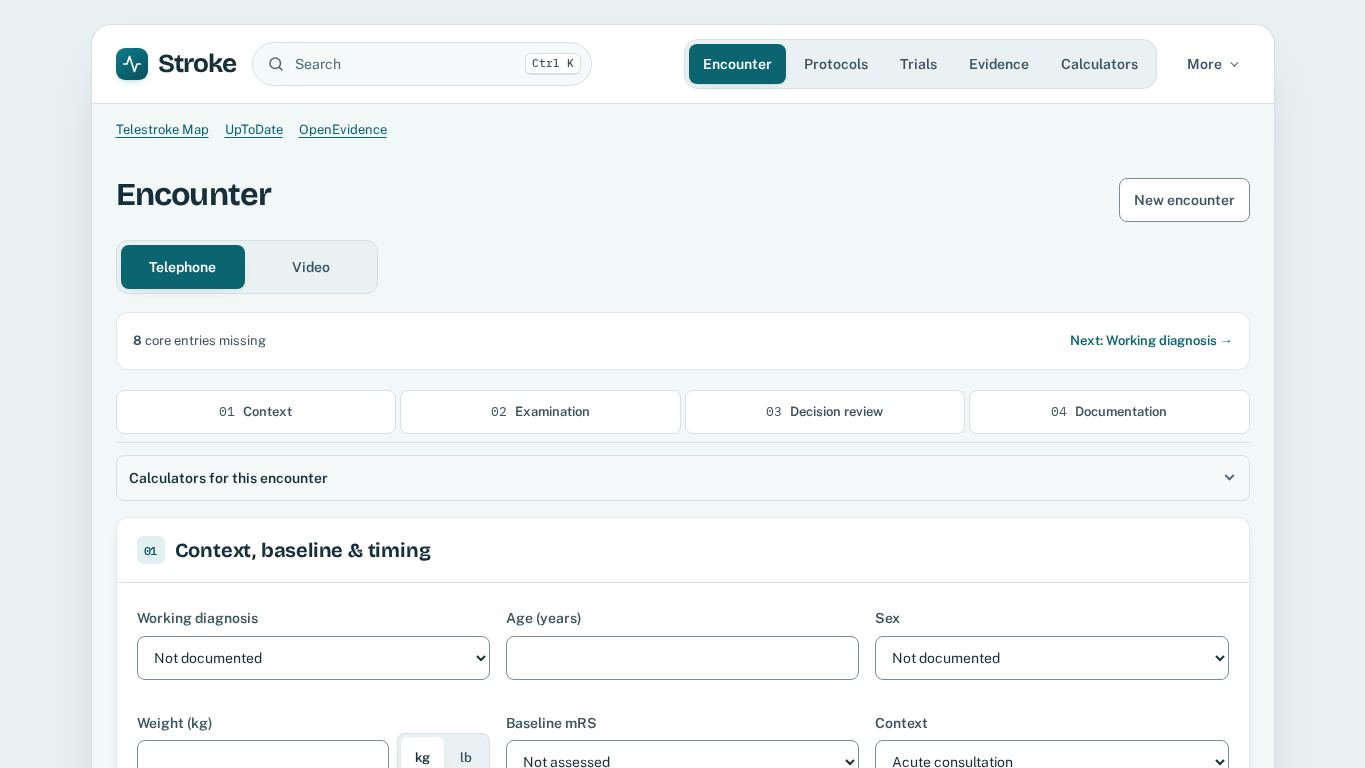1365x768 pixels.
Task: Select kg weight unit
Action: [422, 757]
